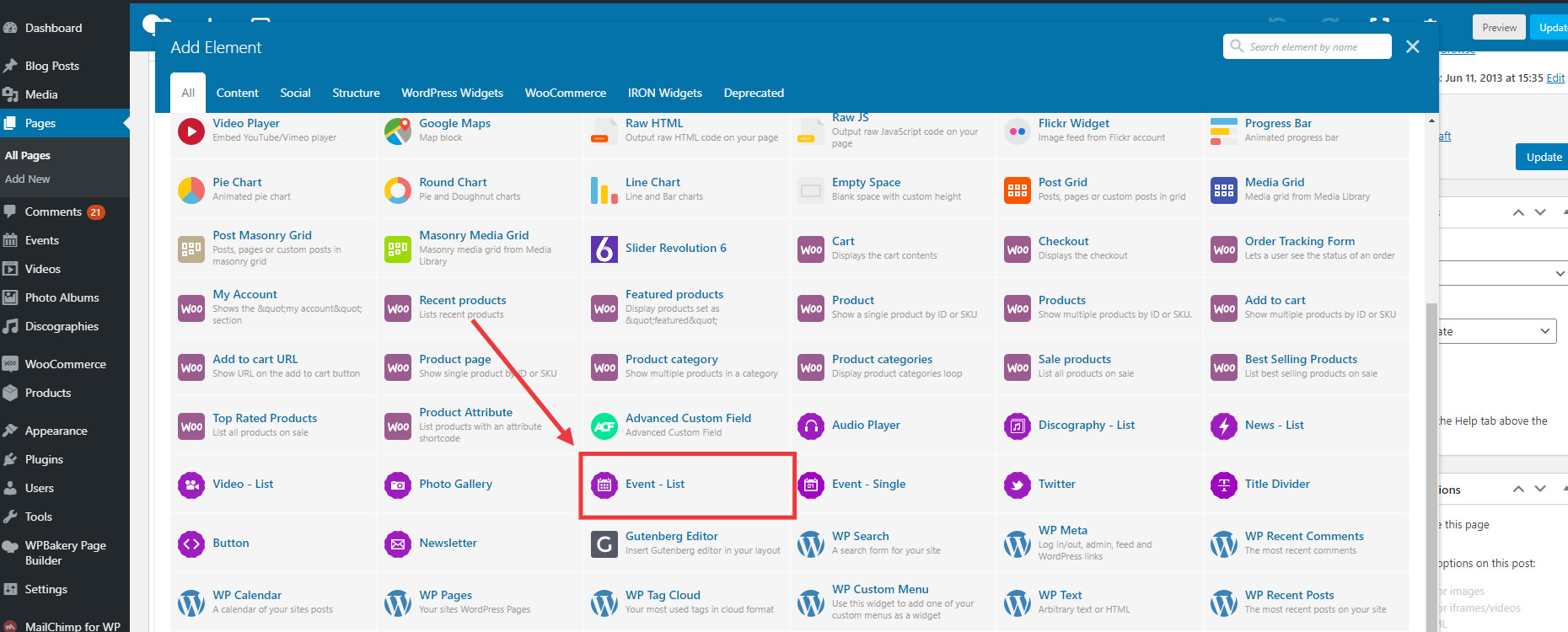This screenshot has width=1568, height=632.
Task: Choose the Event - Single icon
Action: coord(811,485)
